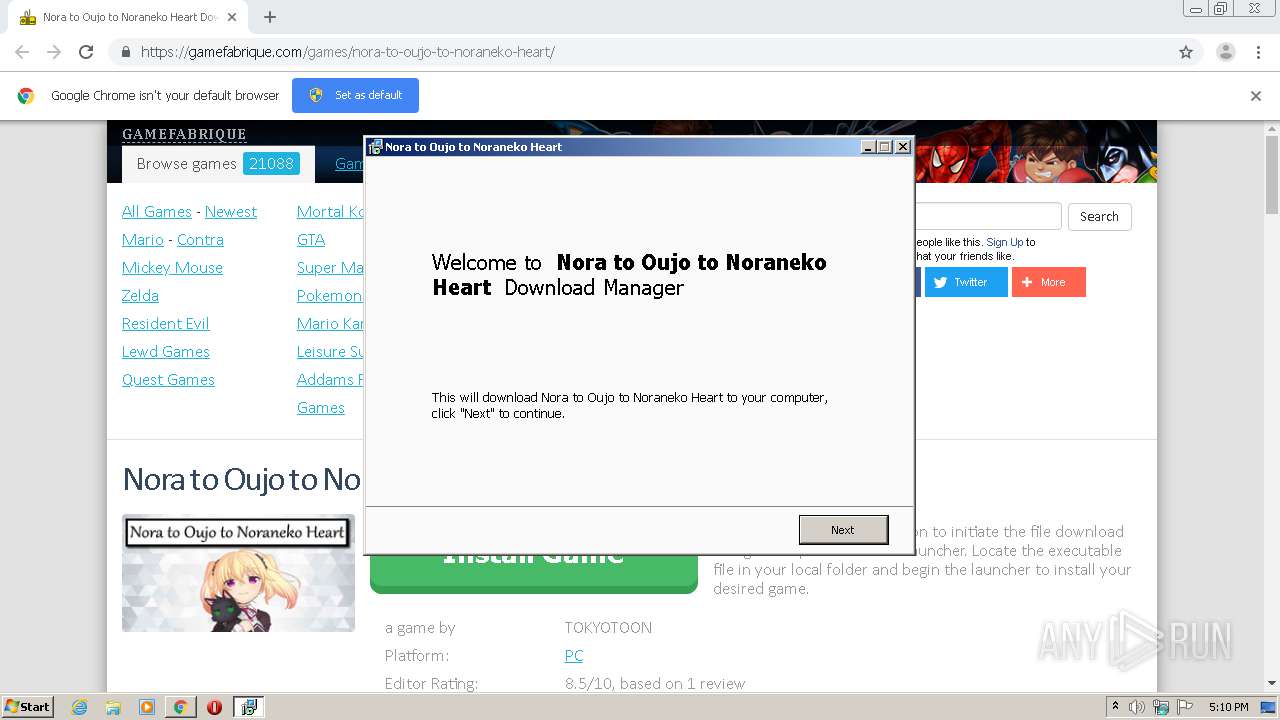
Task: Open the GTA games link
Action: click(311, 240)
